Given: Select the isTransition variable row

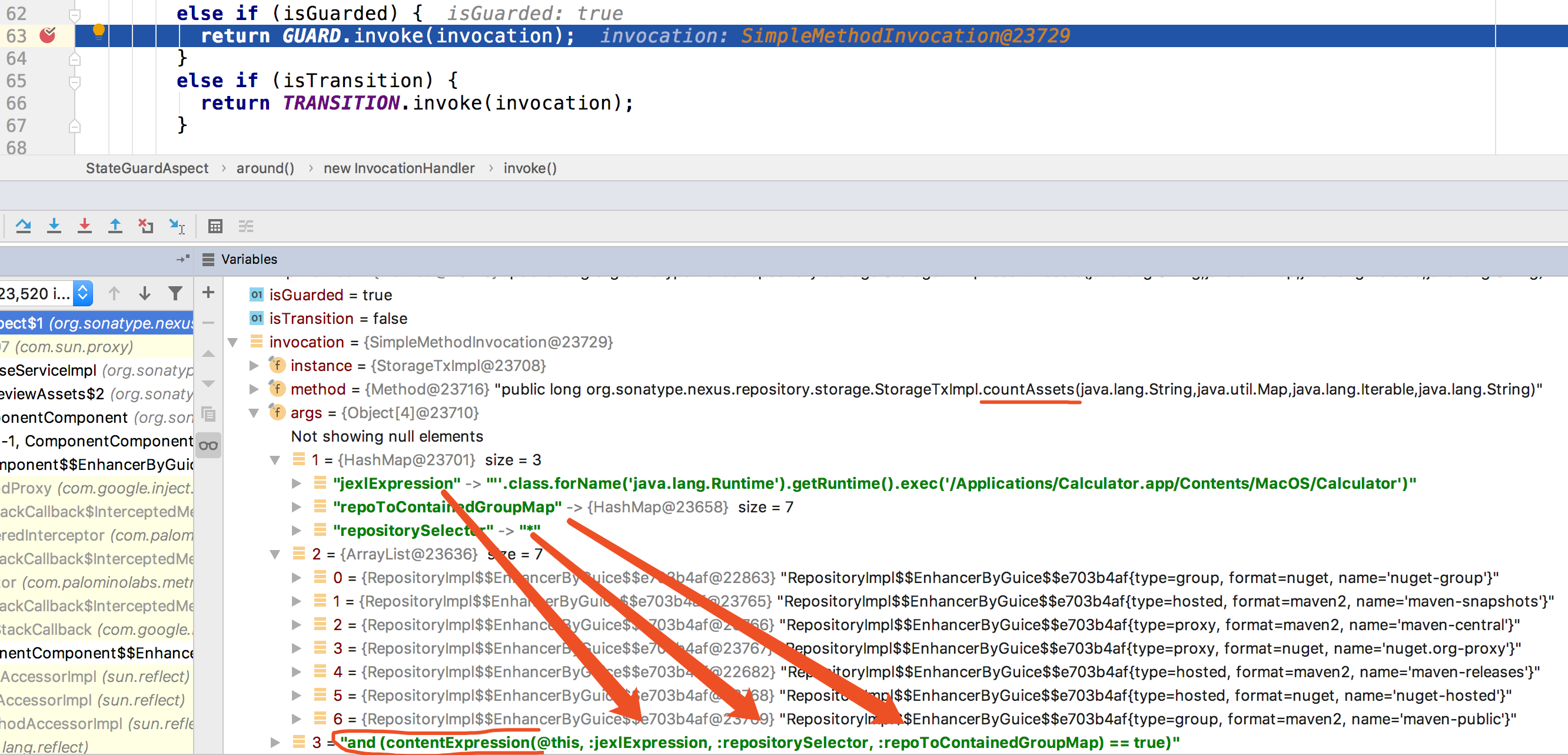Looking at the screenshot, I should click(x=895, y=319).
